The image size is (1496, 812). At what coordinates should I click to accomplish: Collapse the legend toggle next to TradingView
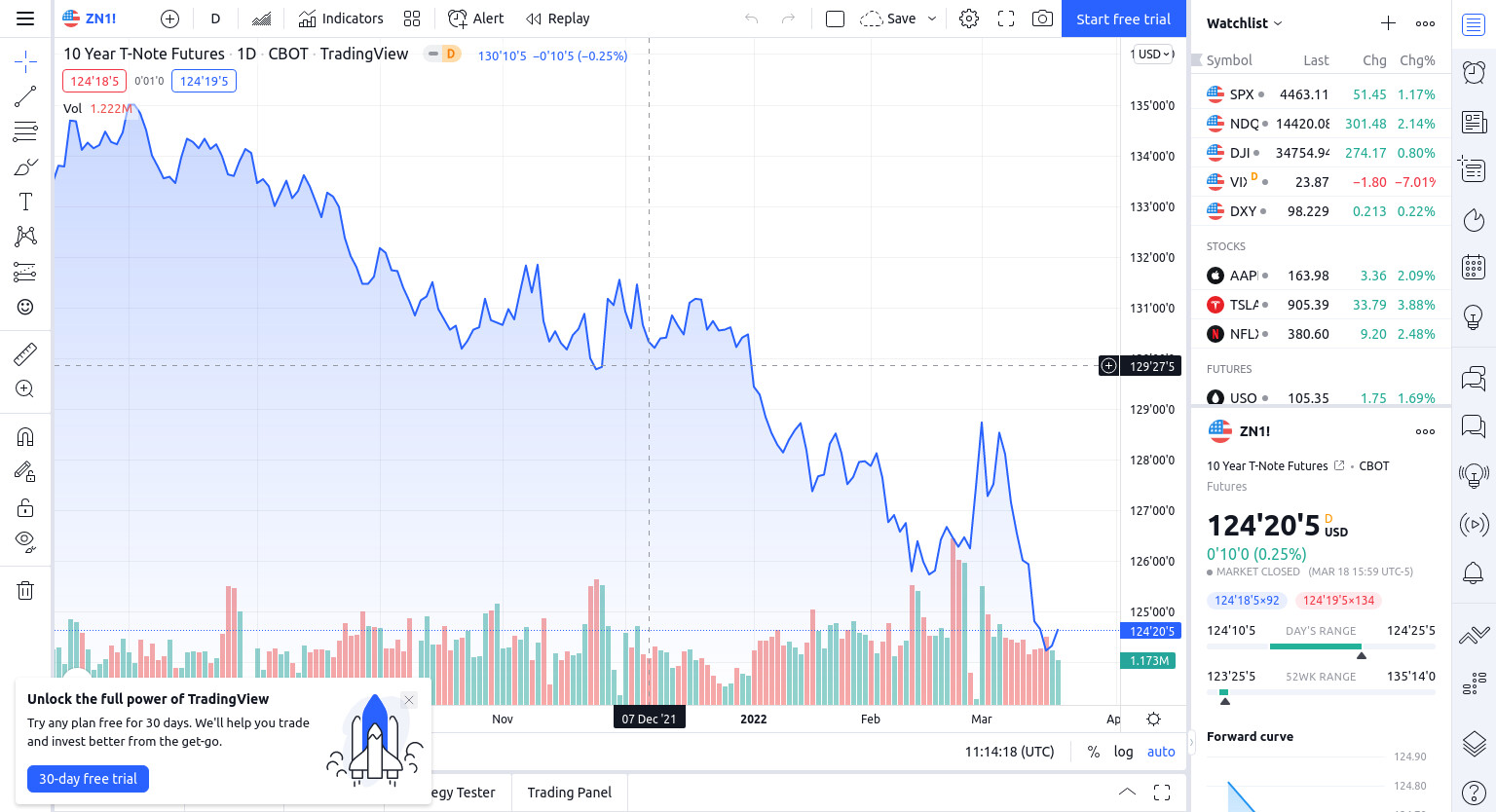coord(433,54)
